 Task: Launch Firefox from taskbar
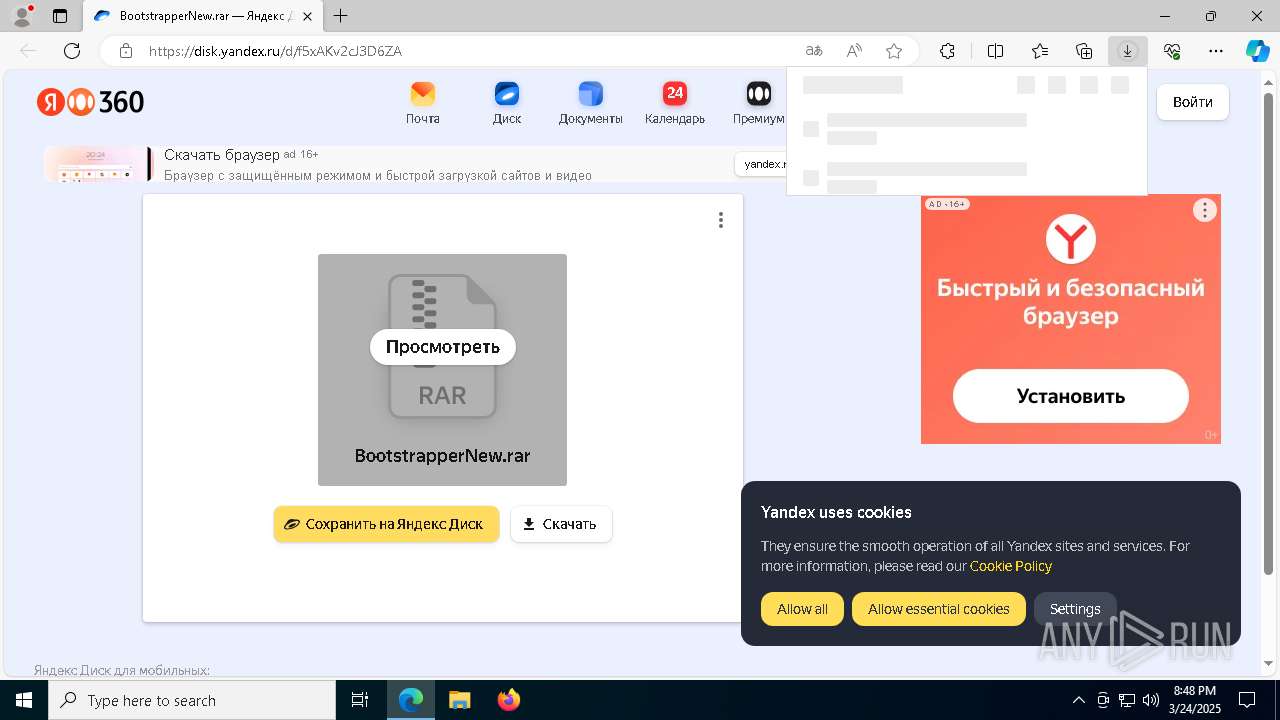[x=509, y=700]
